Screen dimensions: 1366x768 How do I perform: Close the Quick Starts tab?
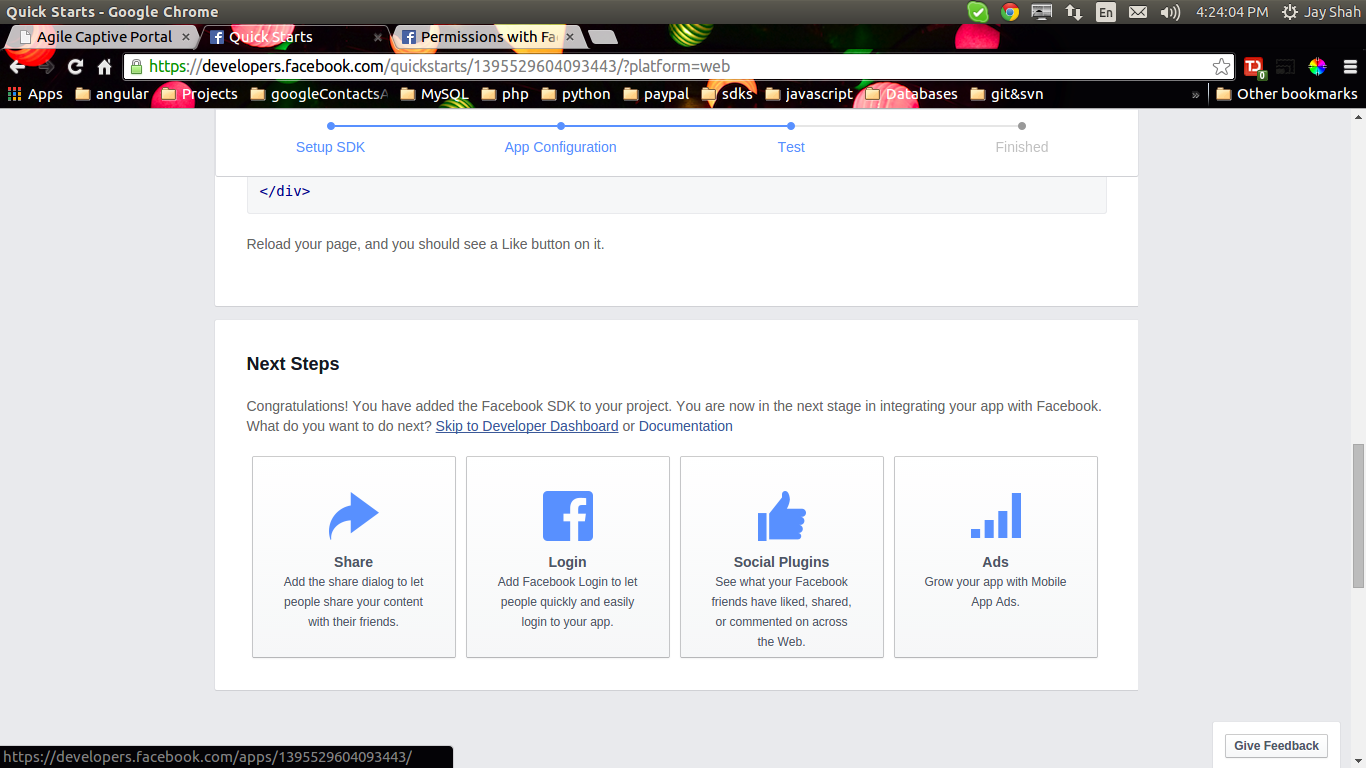click(378, 37)
